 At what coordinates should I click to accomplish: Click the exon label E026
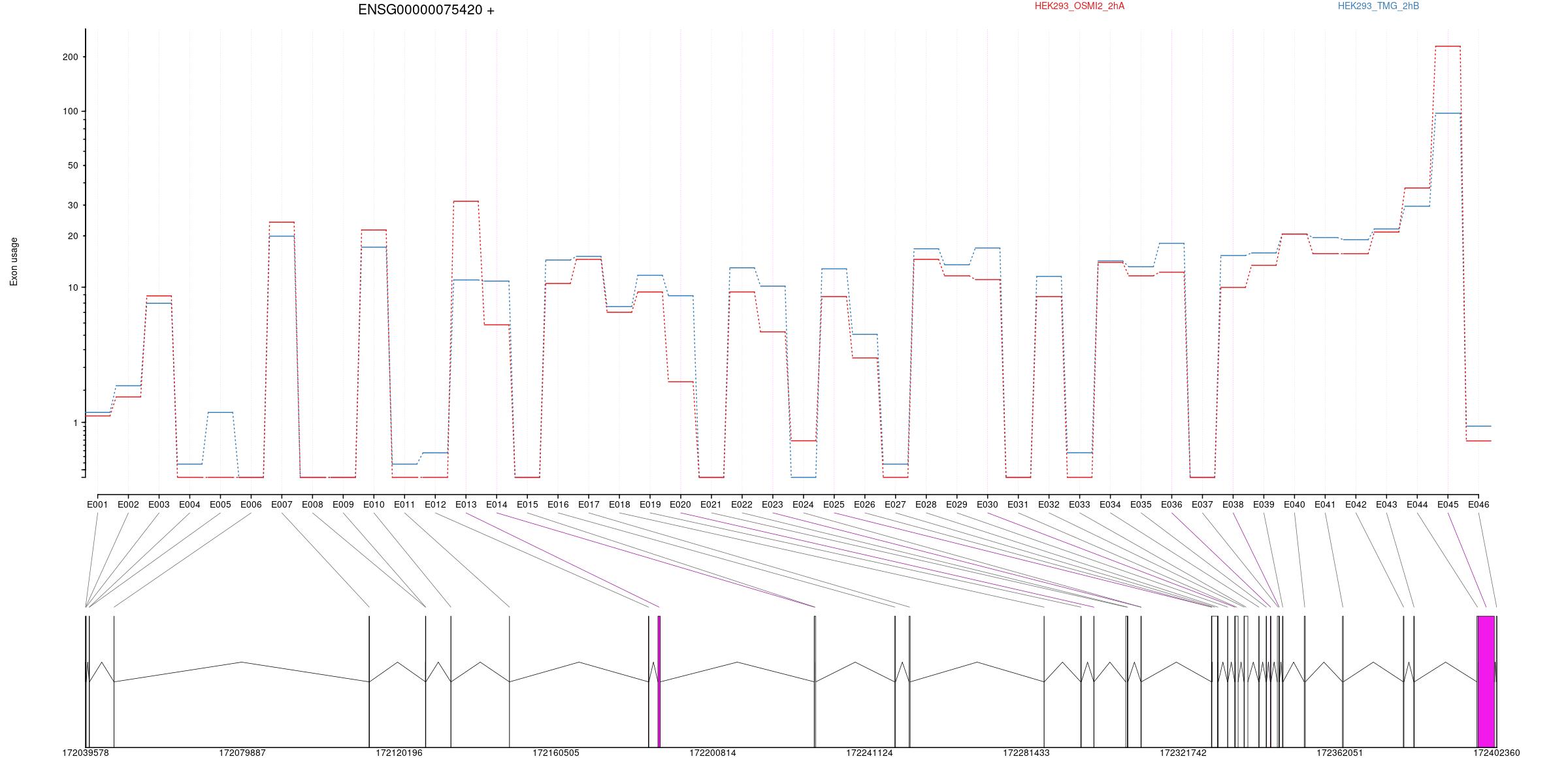coord(864,504)
